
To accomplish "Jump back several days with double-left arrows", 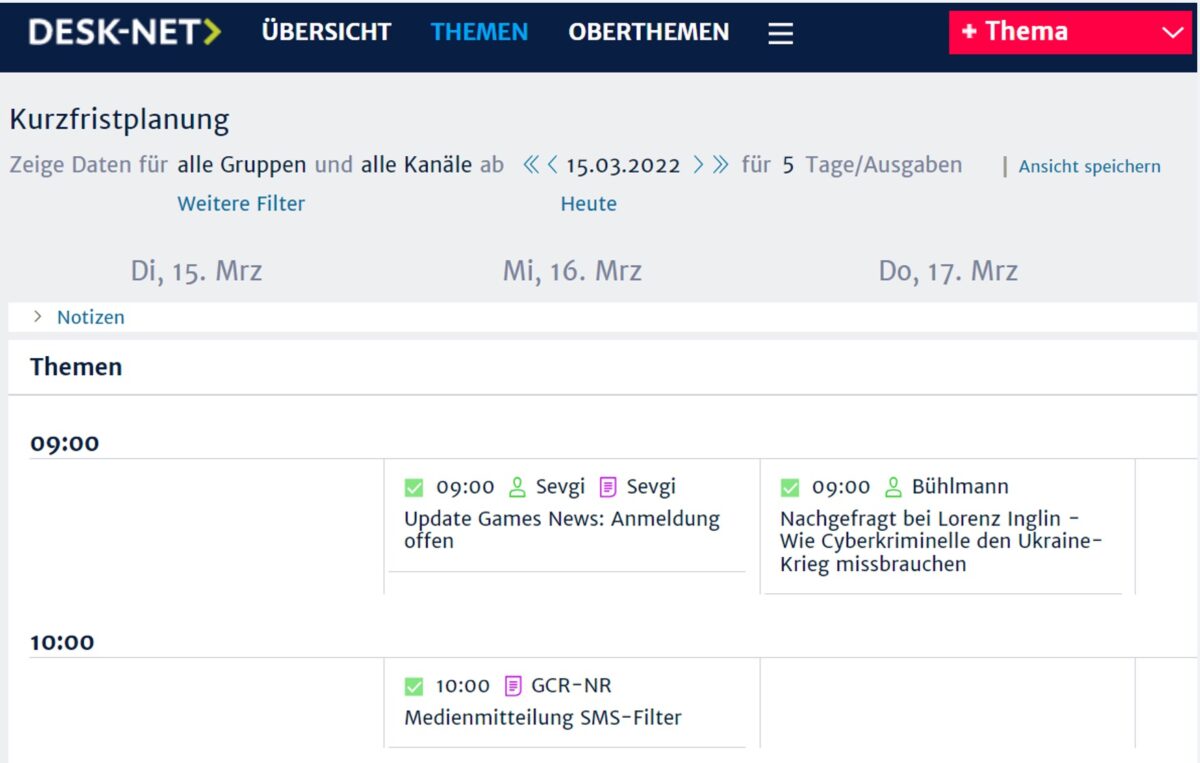I will coord(531,165).
